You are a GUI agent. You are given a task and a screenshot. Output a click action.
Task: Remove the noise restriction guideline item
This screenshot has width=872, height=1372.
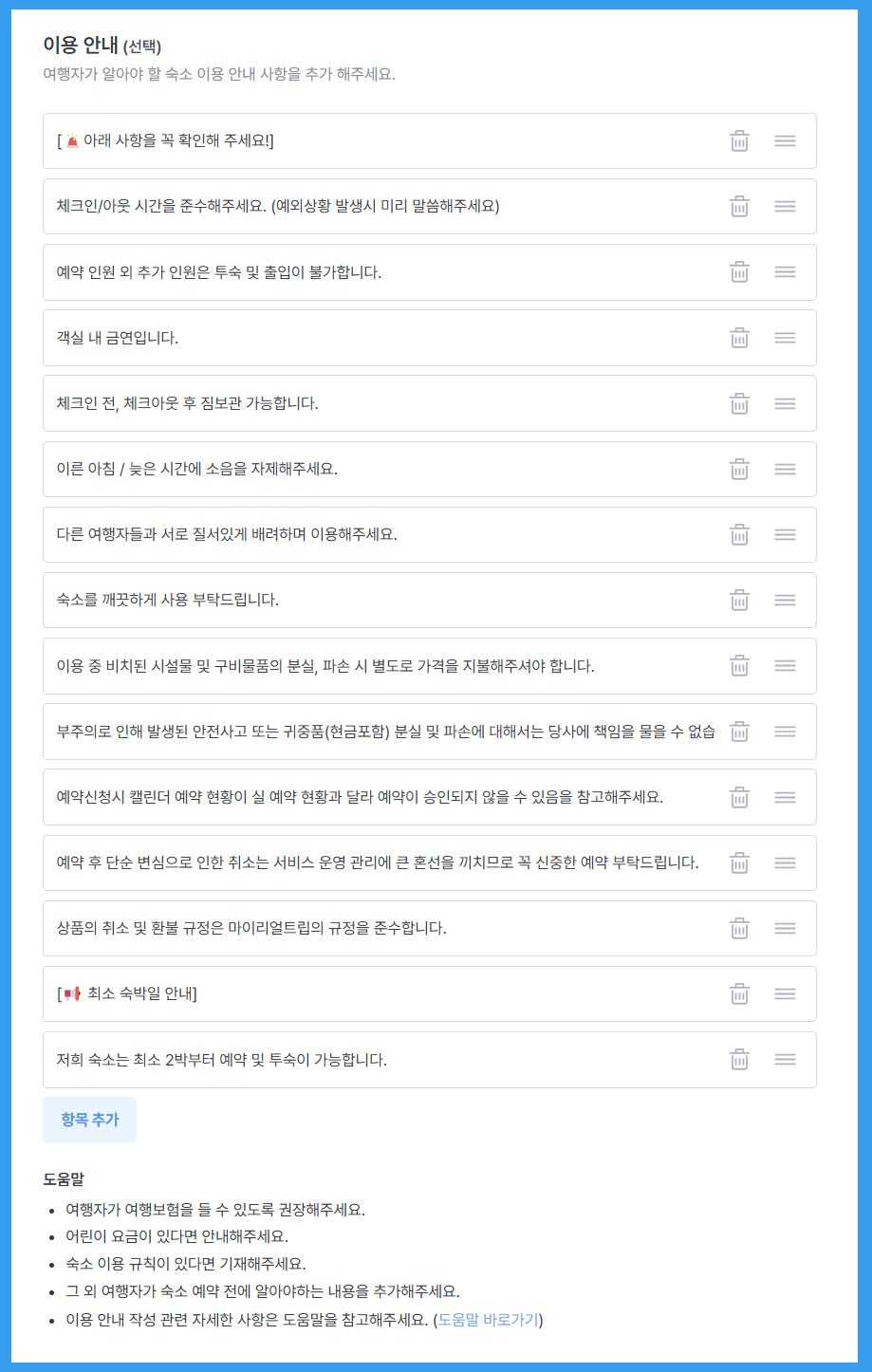click(x=739, y=469)
